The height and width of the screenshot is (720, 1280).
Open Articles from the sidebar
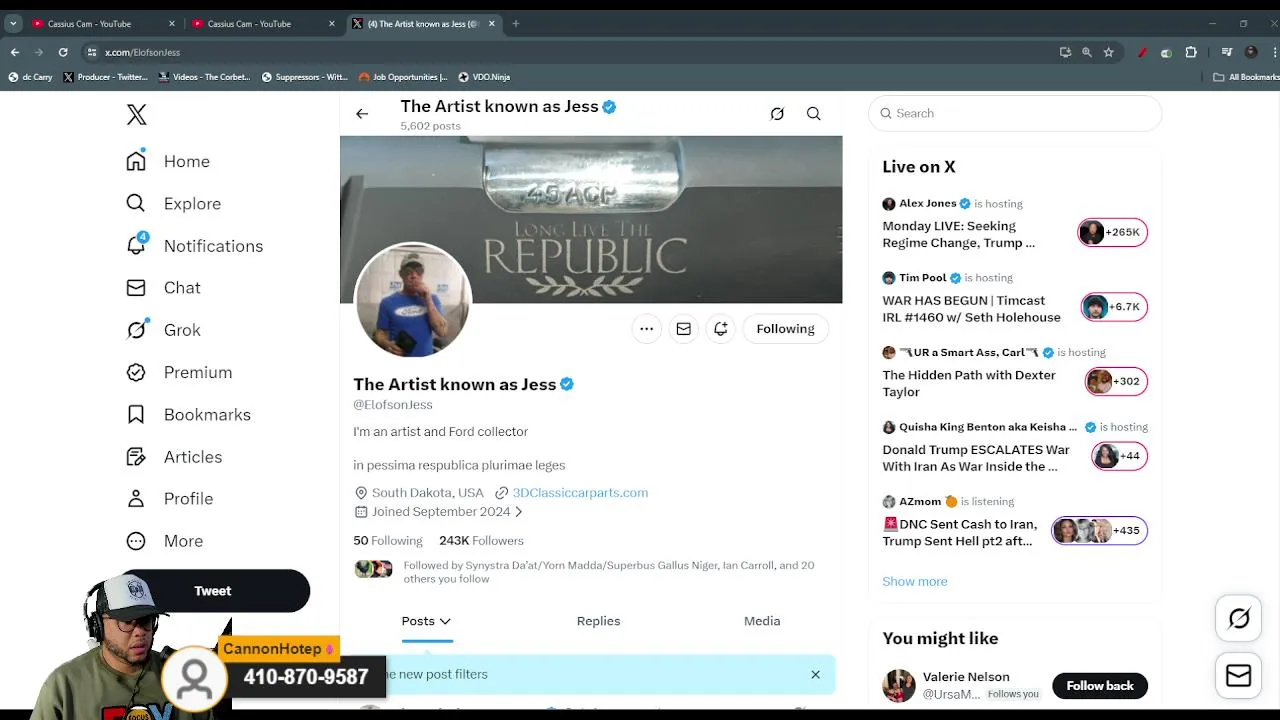tap(174, 456)
